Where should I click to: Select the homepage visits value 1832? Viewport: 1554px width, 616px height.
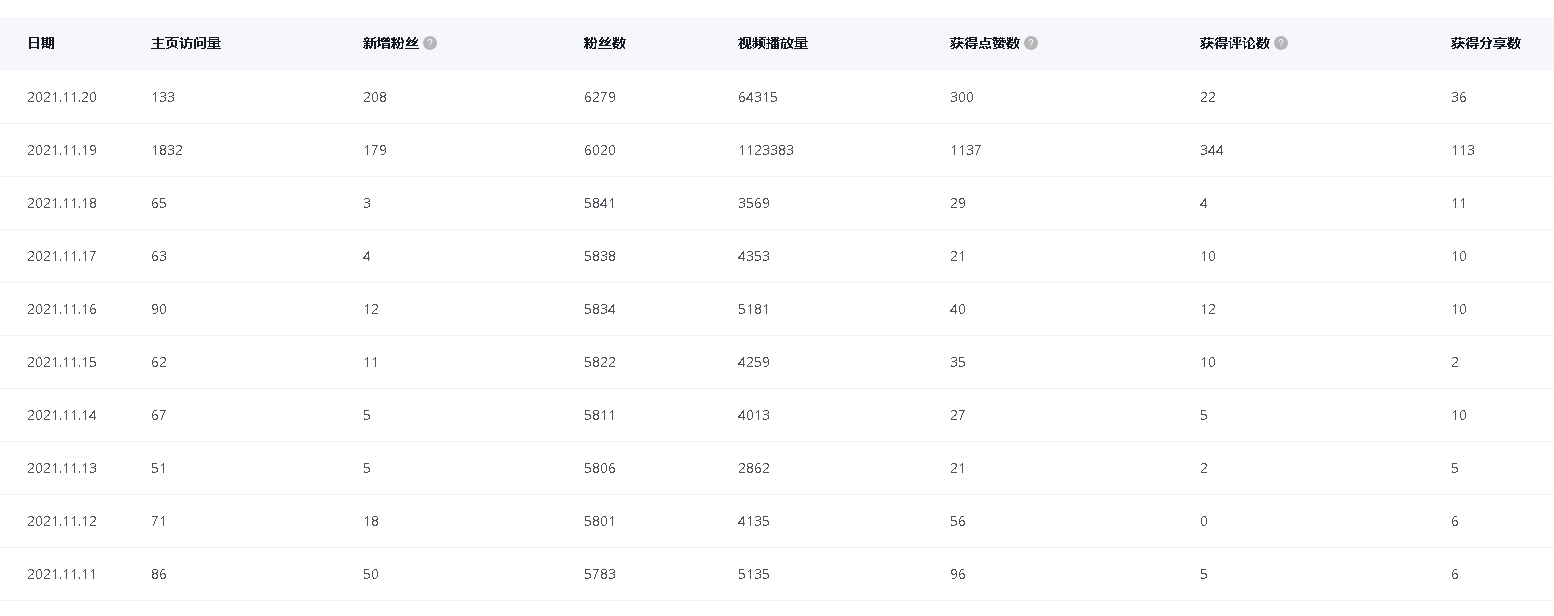[167, 150]
